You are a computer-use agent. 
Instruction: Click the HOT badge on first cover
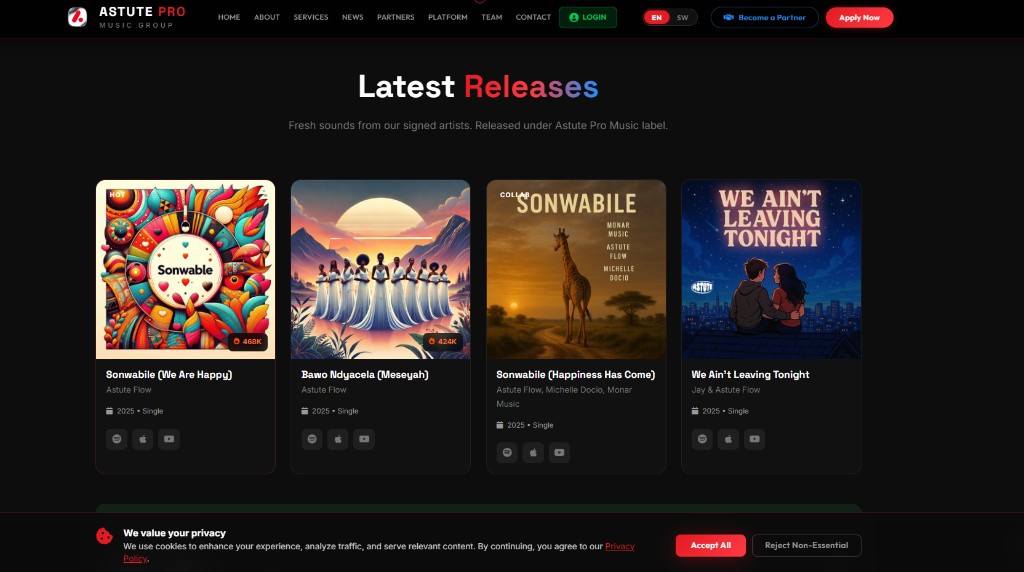(117, 195)
